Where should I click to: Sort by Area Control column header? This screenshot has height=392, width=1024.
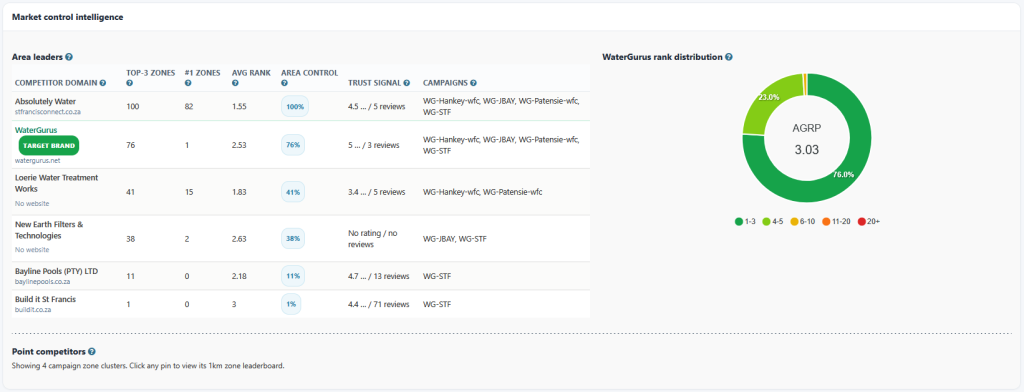click(310, 73)
